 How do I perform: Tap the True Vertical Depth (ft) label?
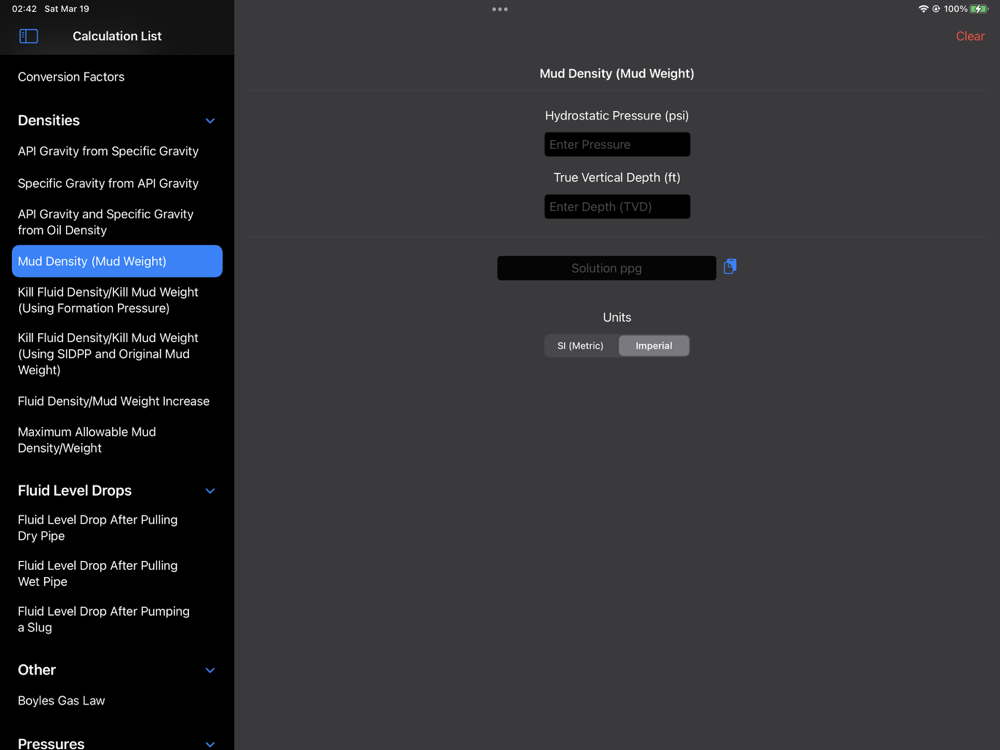(617, 177)
